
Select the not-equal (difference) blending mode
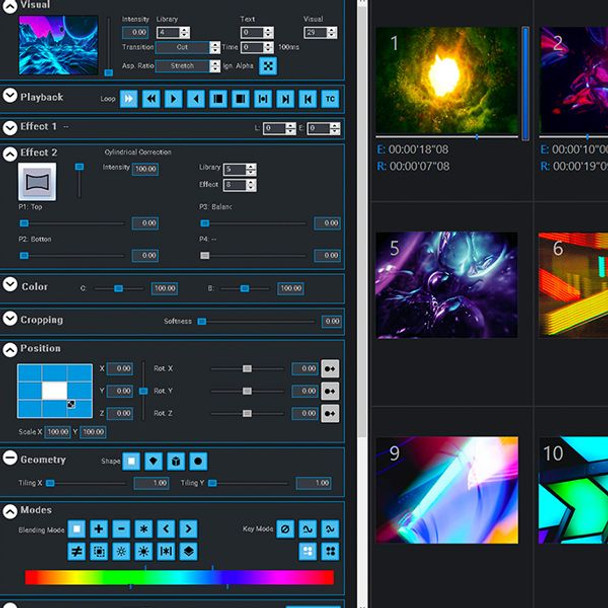(x=76, y=551)
